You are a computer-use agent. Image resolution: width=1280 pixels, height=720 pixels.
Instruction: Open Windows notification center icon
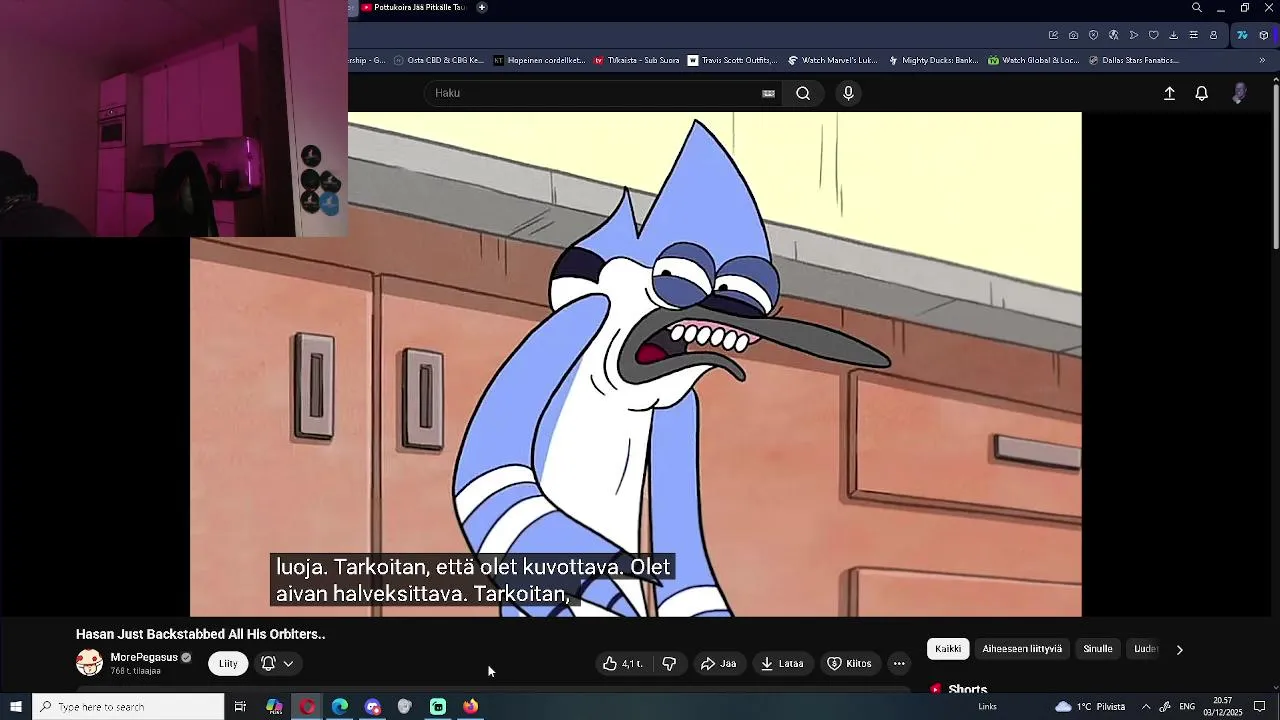[x=1260, y=707]
